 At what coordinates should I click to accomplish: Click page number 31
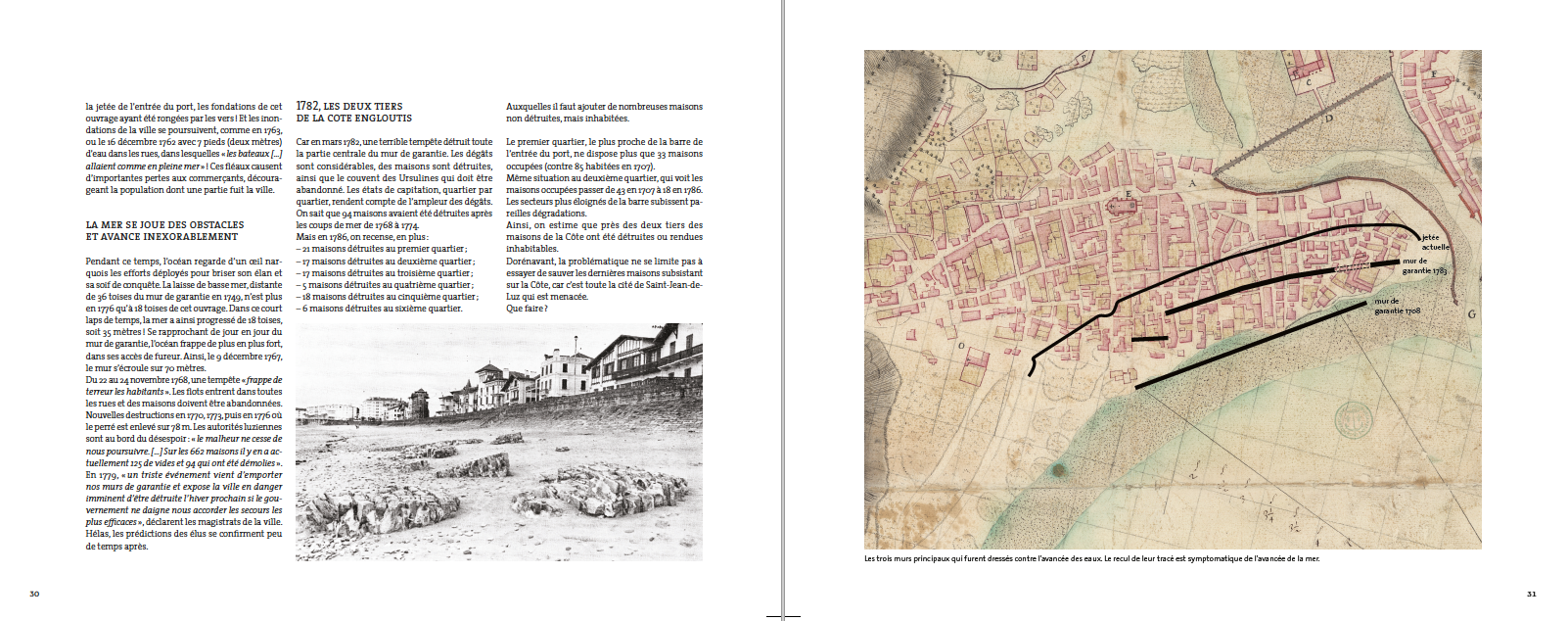1532,594
